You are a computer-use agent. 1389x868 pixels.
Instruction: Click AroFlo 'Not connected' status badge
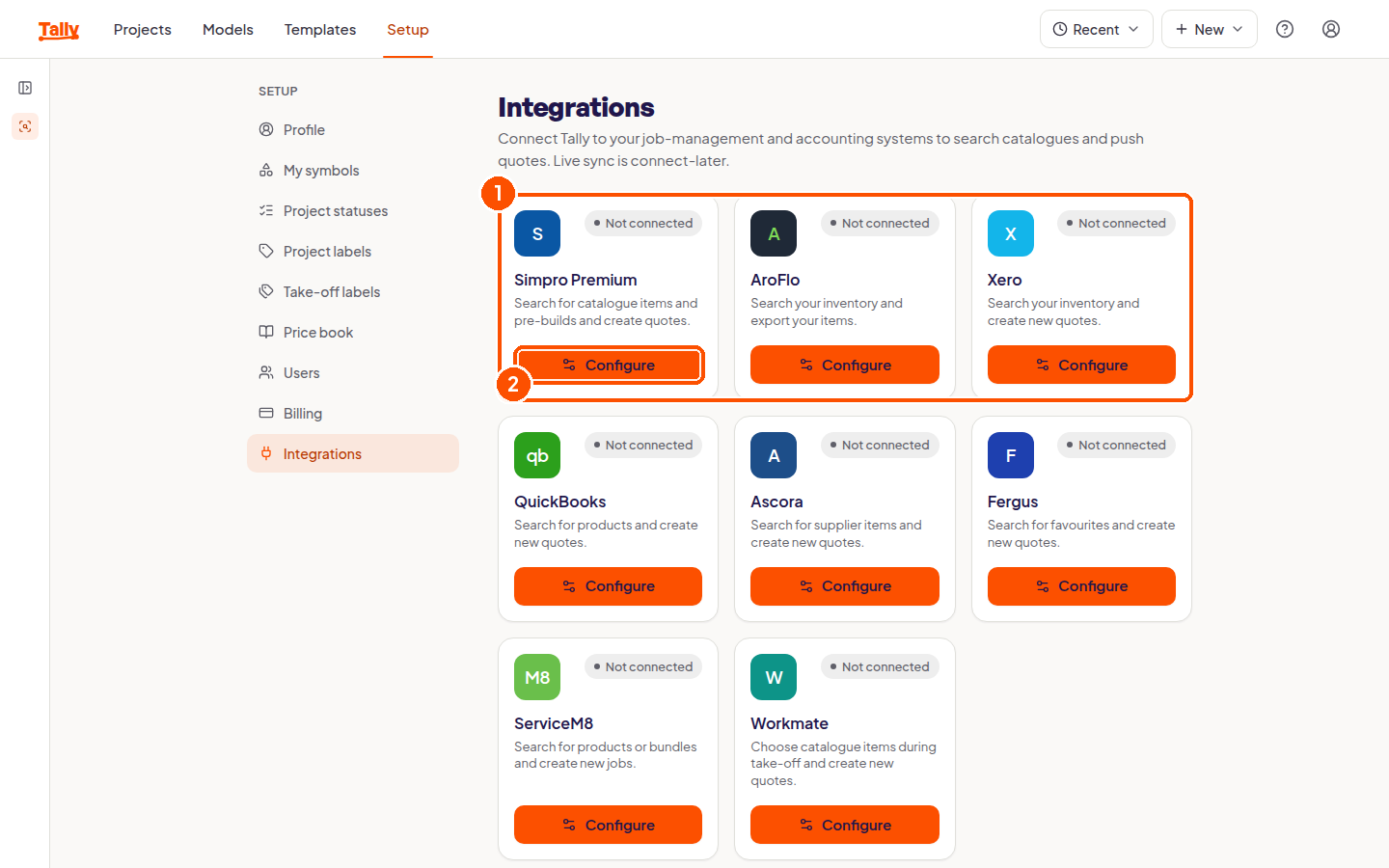coord(880,223)
